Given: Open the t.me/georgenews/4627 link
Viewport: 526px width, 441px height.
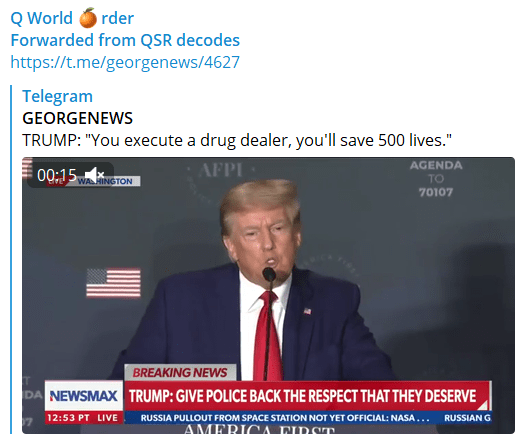Looking at the screenshot, I should 125,62.
